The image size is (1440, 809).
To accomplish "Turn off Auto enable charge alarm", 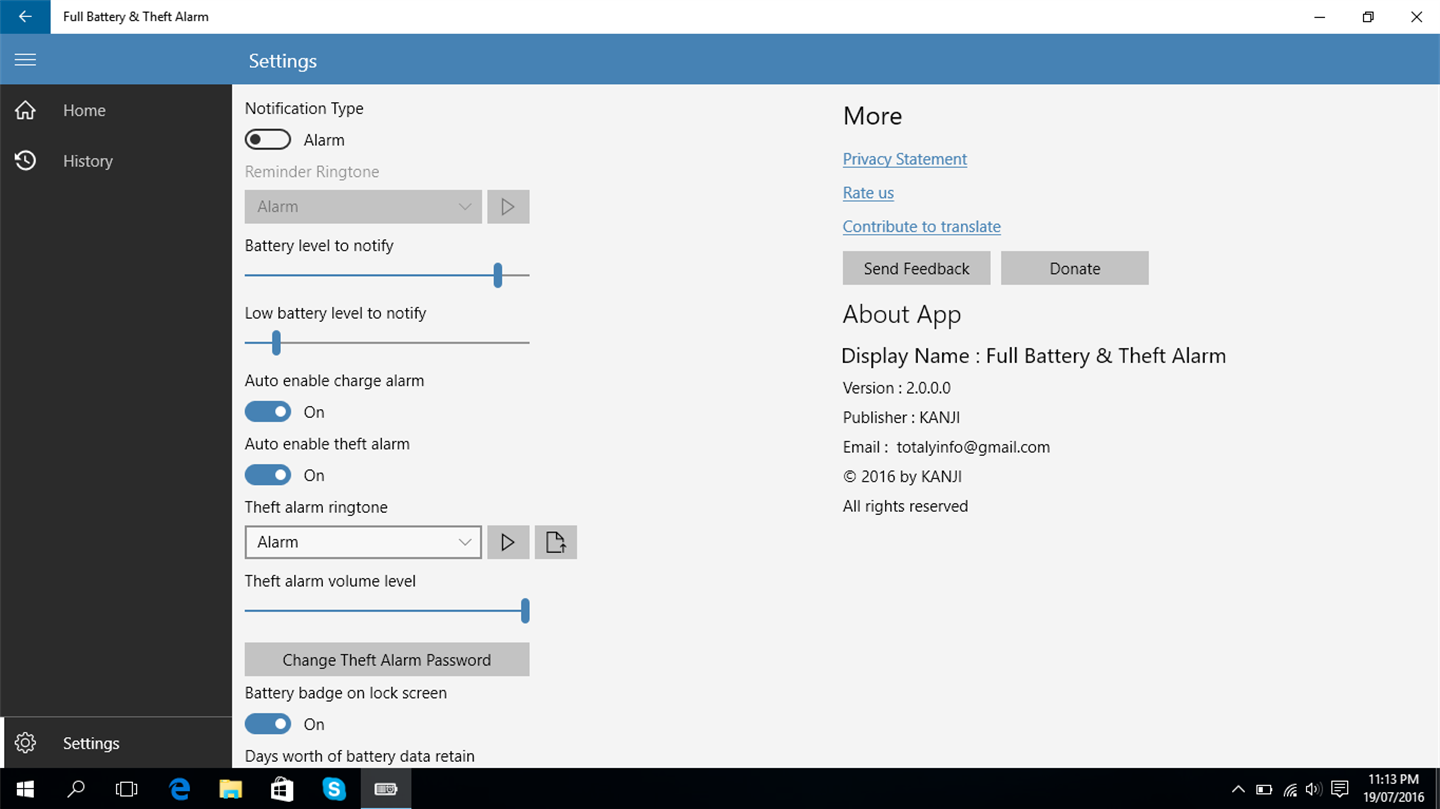I will (x=268, y=412).
